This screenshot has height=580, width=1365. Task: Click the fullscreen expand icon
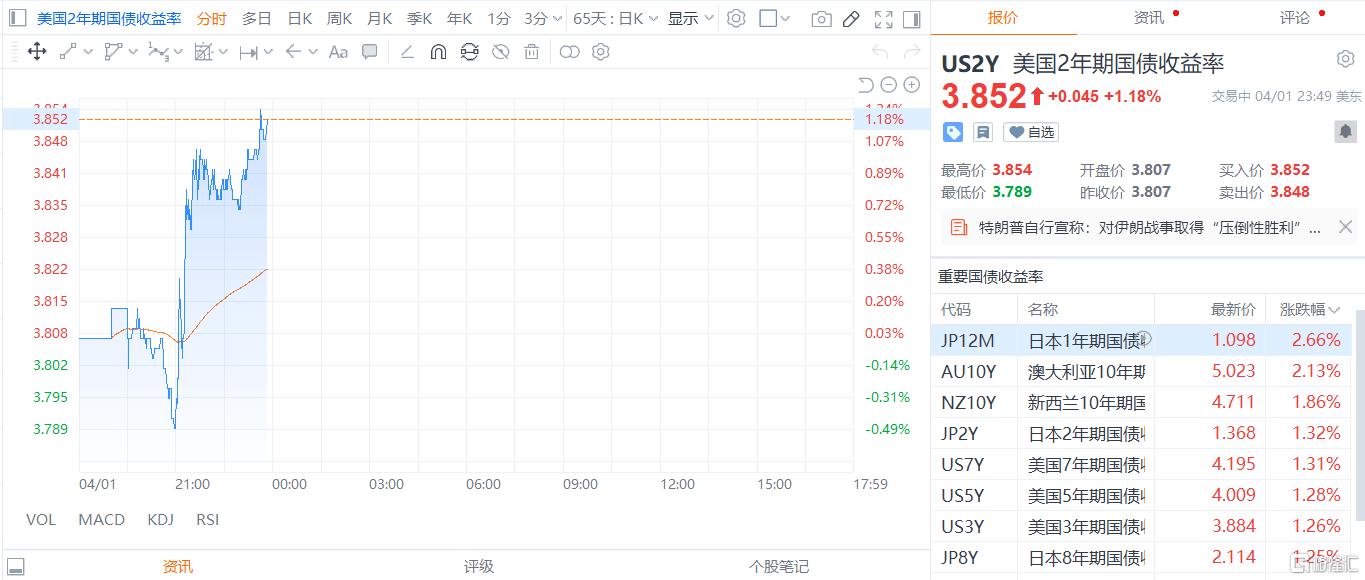(x=883, y=19)
